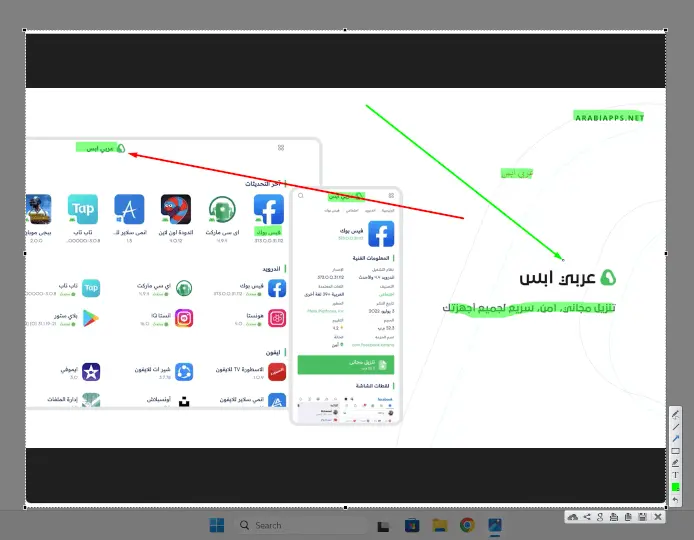Viewport: 694px width, 540px height.
Task: Open the green color picker swatch
Action: tap(676, 486)
